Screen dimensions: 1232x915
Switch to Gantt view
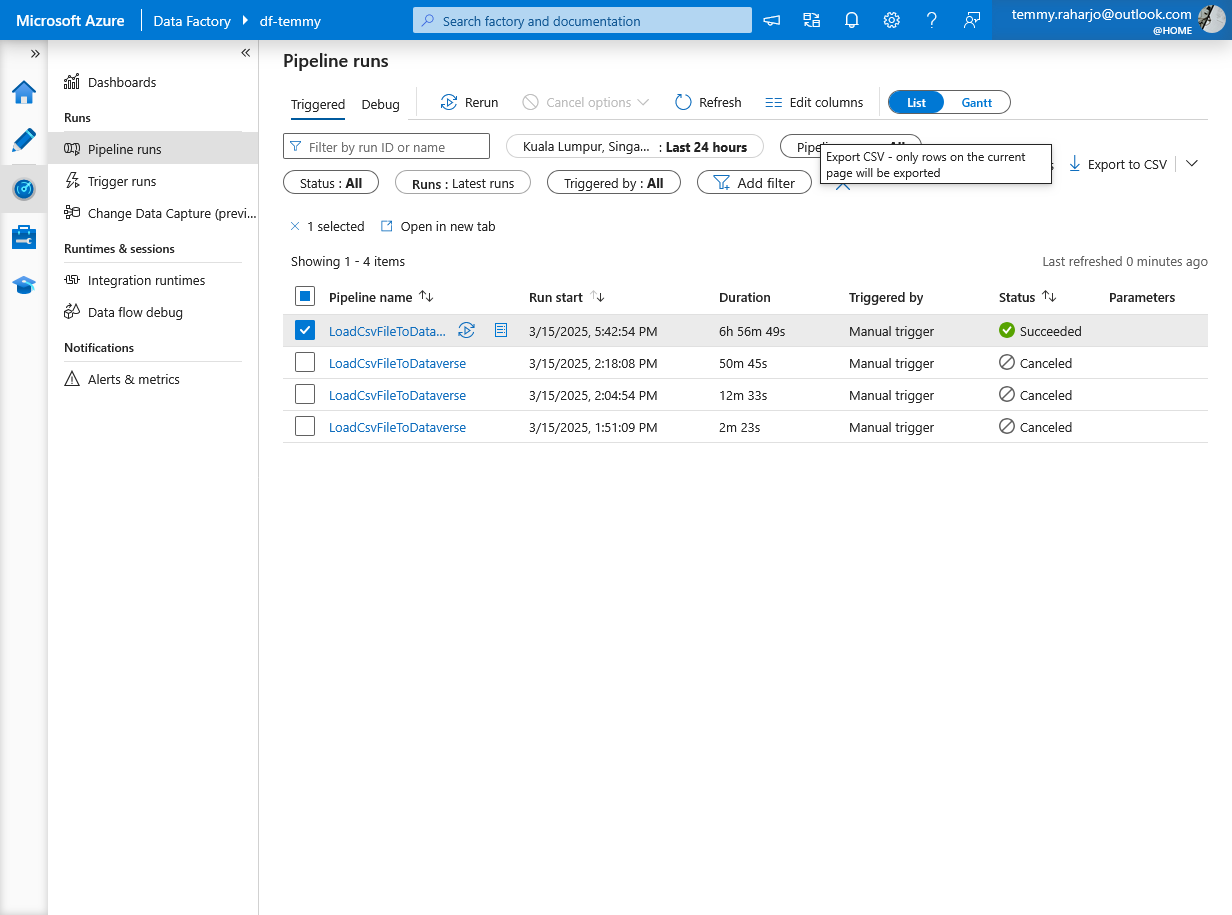click(977, 102)
